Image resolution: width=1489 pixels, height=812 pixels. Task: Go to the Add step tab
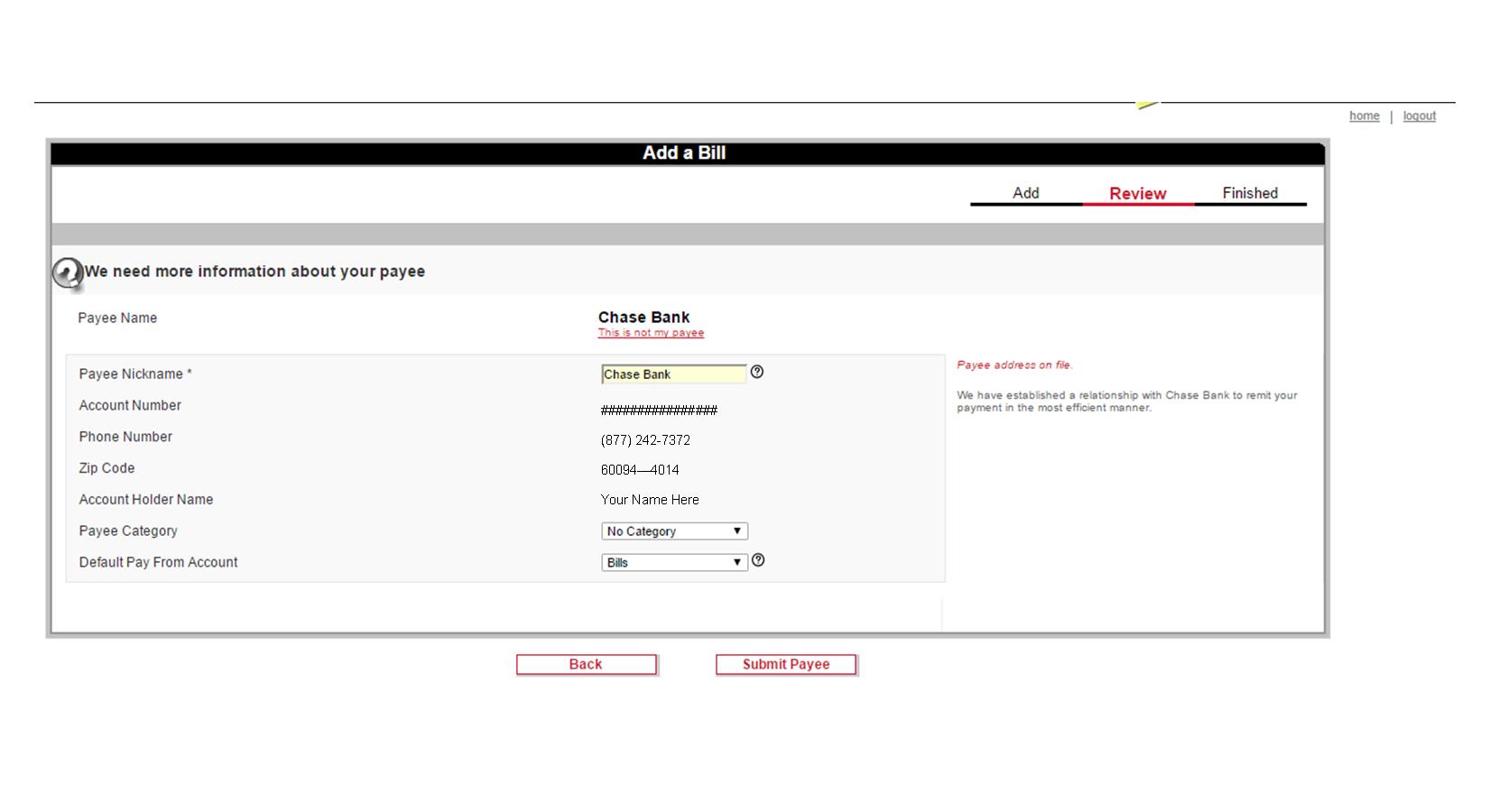1026,193
